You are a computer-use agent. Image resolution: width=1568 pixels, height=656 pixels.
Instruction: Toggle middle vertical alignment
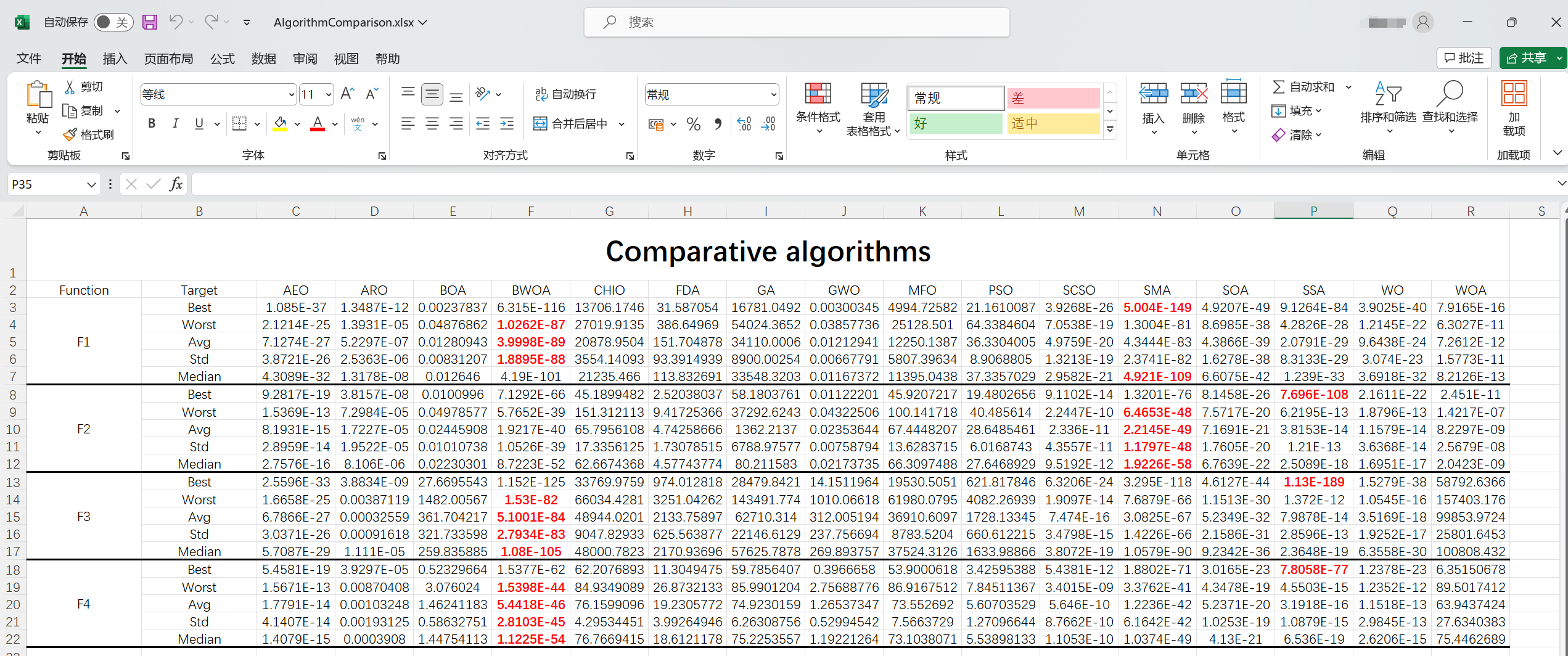click(432, 94)
